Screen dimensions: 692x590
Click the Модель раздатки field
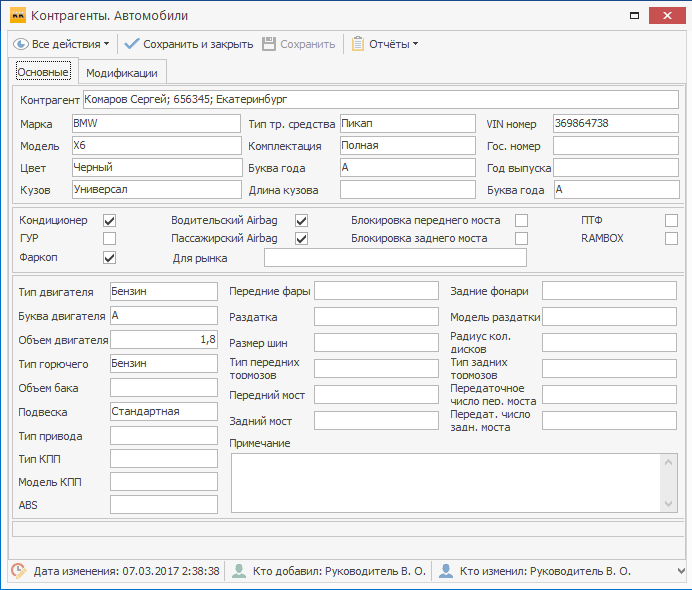pos(609,317)
